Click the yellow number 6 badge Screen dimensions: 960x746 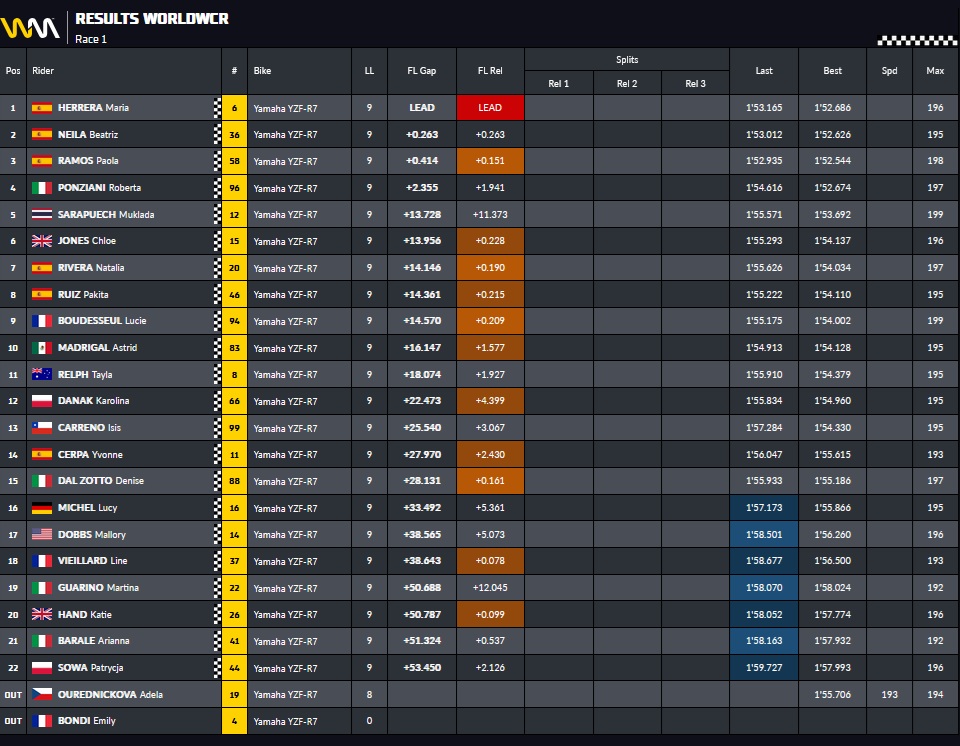coord(234,108)
